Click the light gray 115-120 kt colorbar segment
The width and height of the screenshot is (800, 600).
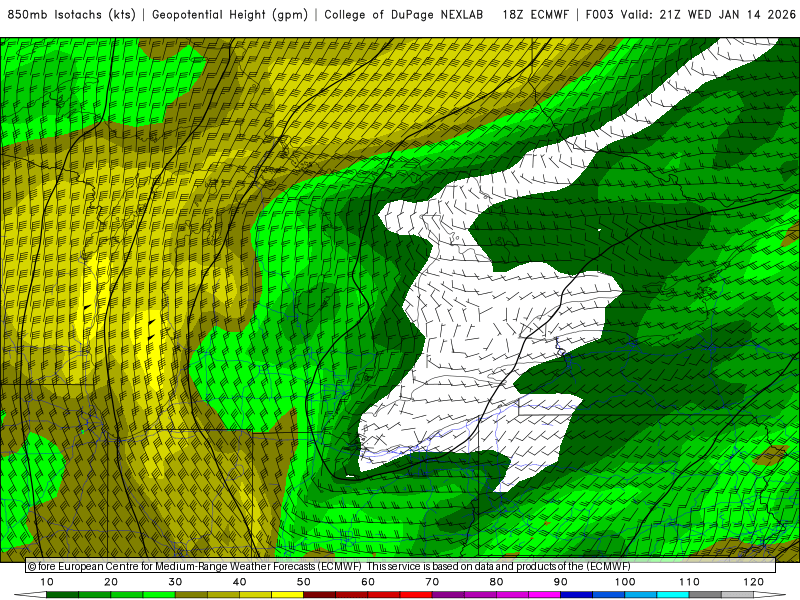click(737, 595)
